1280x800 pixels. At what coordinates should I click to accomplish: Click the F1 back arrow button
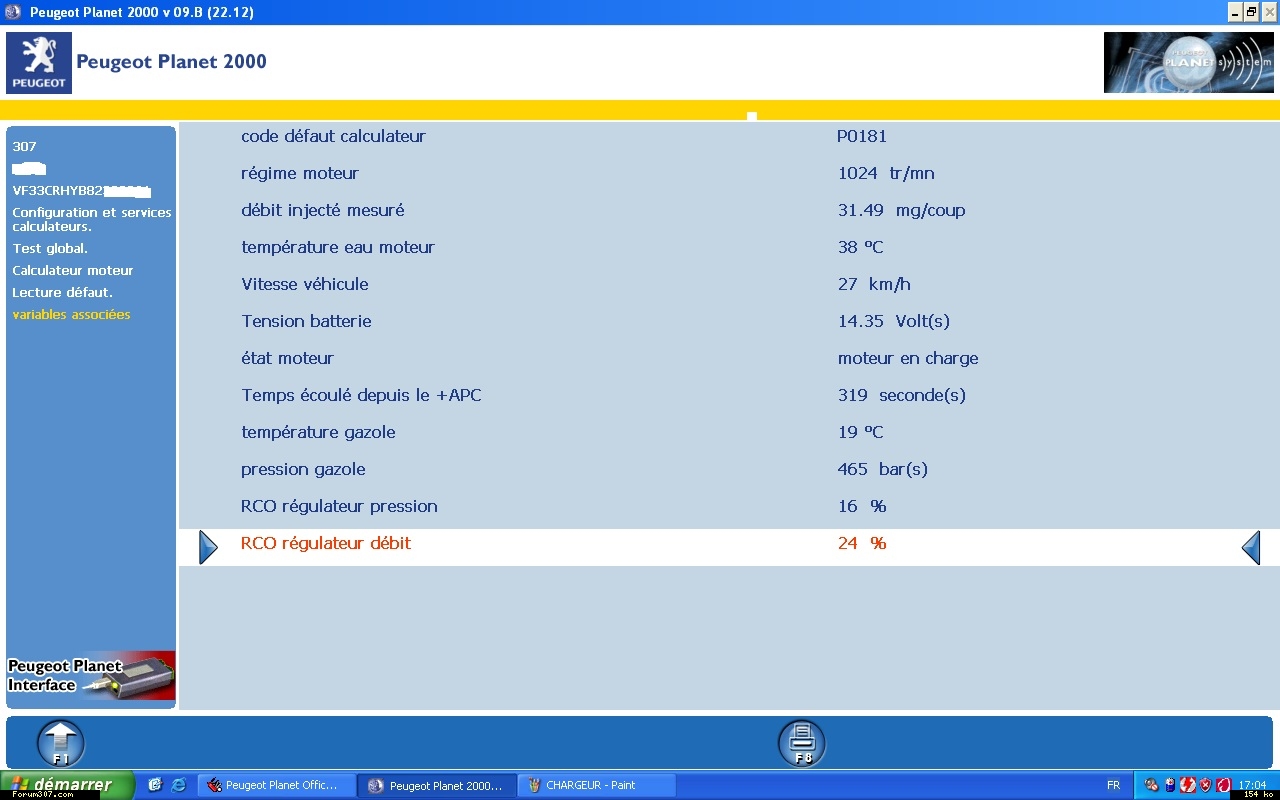61,743
